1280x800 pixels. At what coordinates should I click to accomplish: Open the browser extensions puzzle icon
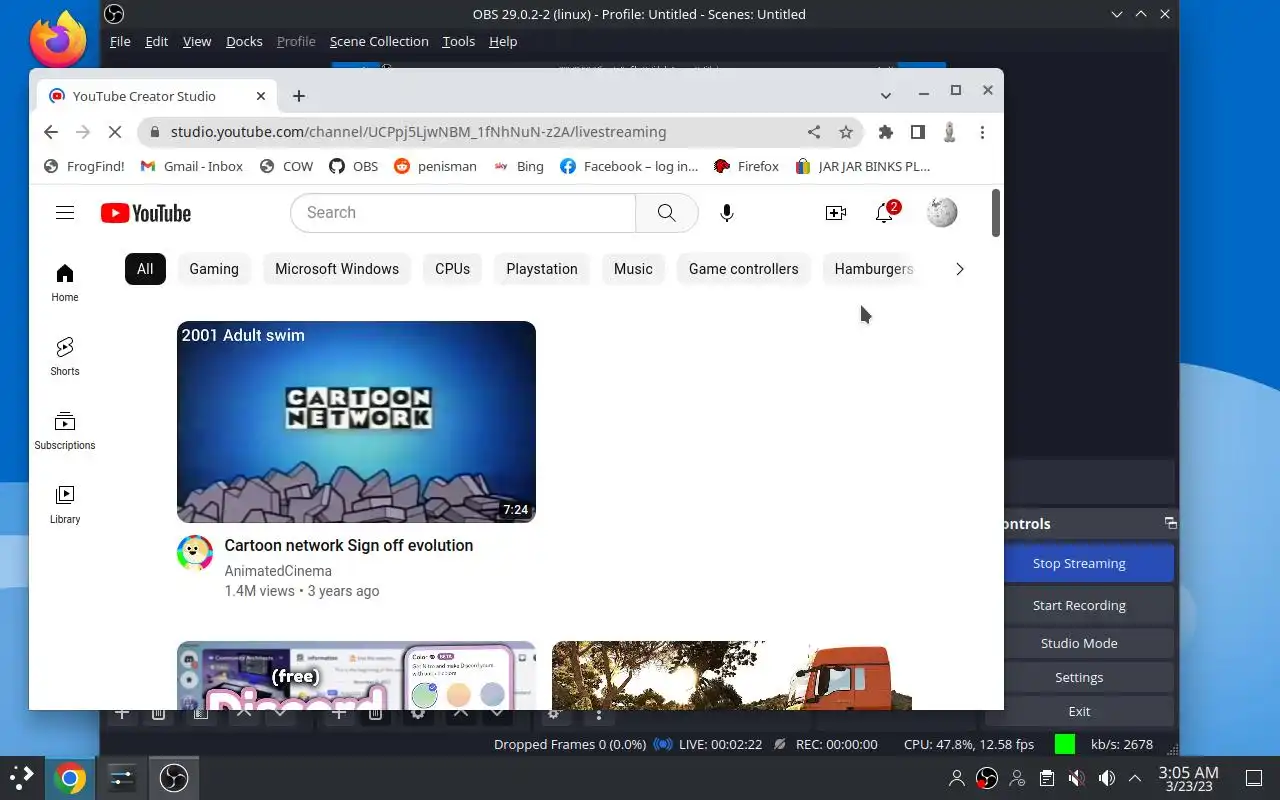point(885,132)
